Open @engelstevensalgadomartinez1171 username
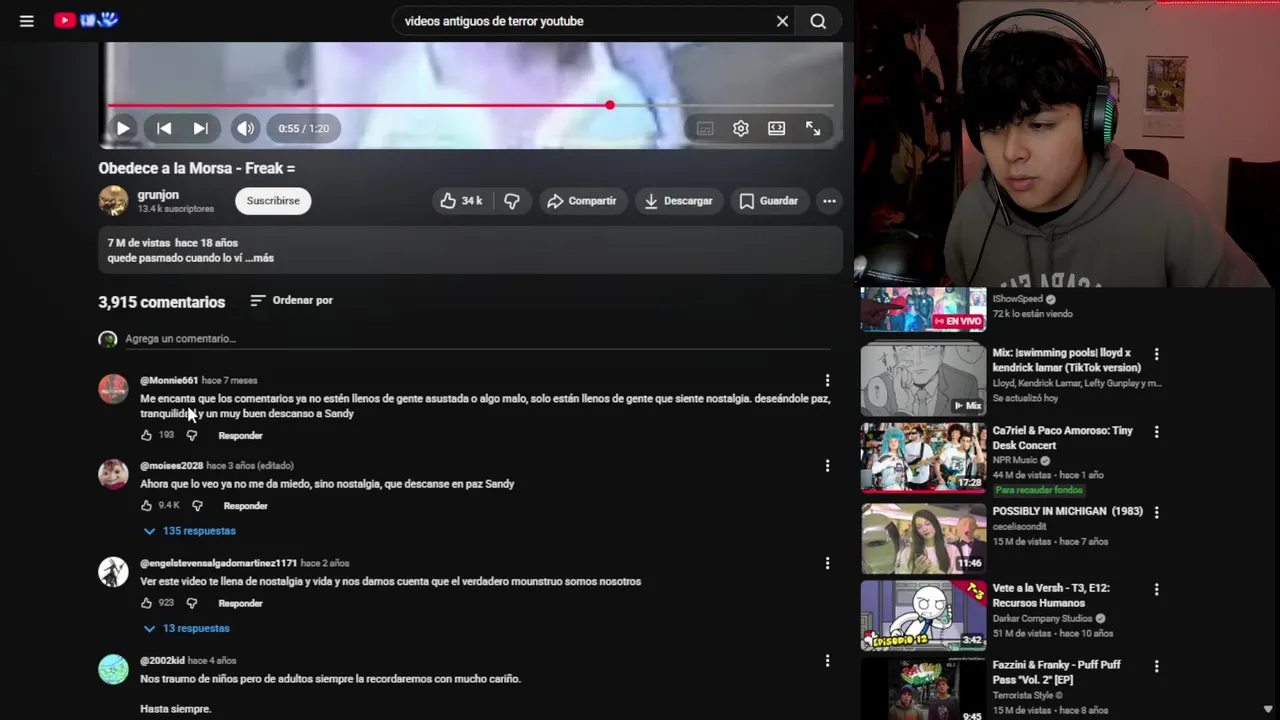 click(218, 563)
